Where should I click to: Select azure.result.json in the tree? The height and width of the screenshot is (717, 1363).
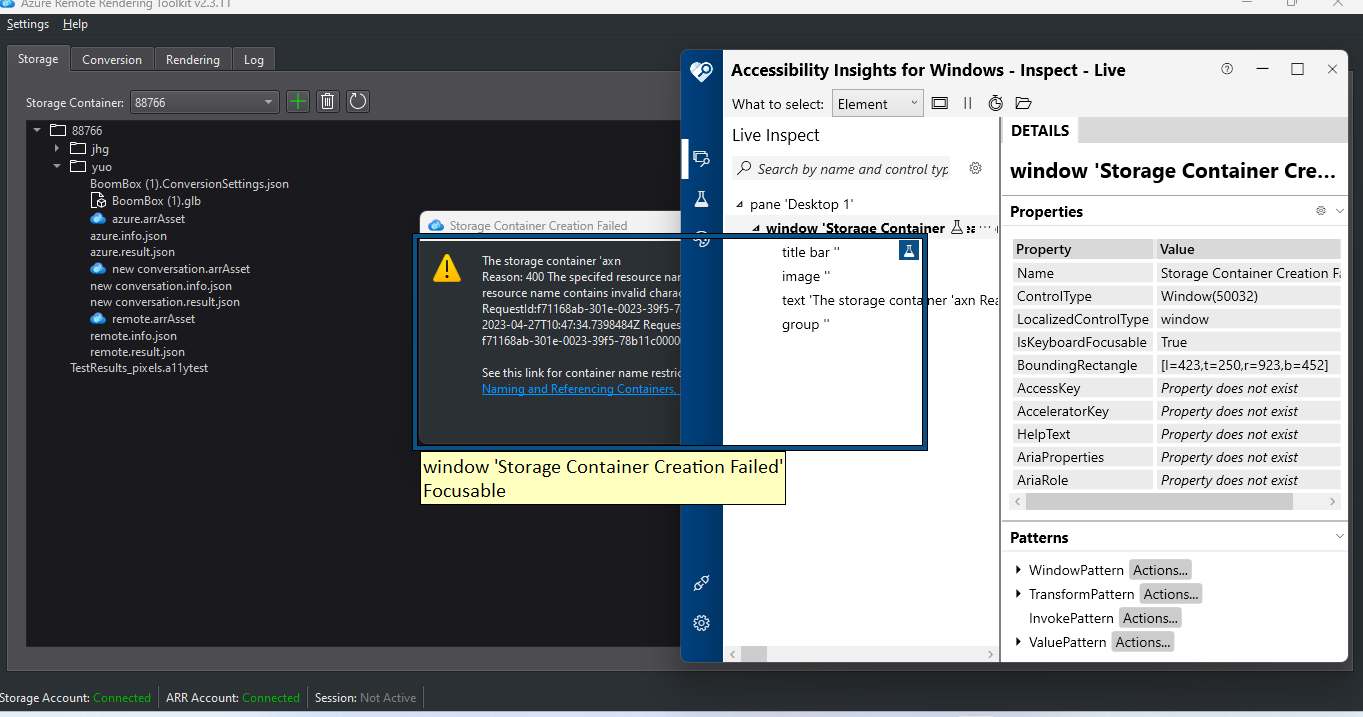132,252
